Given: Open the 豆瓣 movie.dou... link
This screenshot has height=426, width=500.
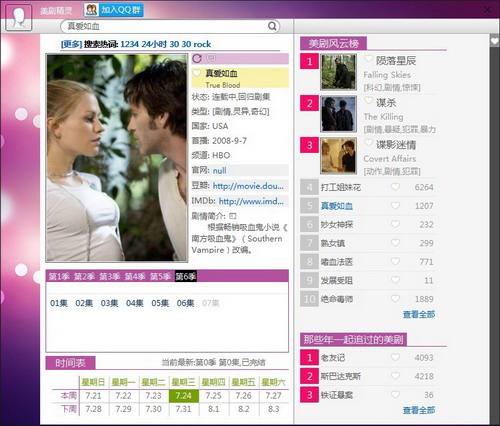Looking at the screenshot, I should point(248,186).
